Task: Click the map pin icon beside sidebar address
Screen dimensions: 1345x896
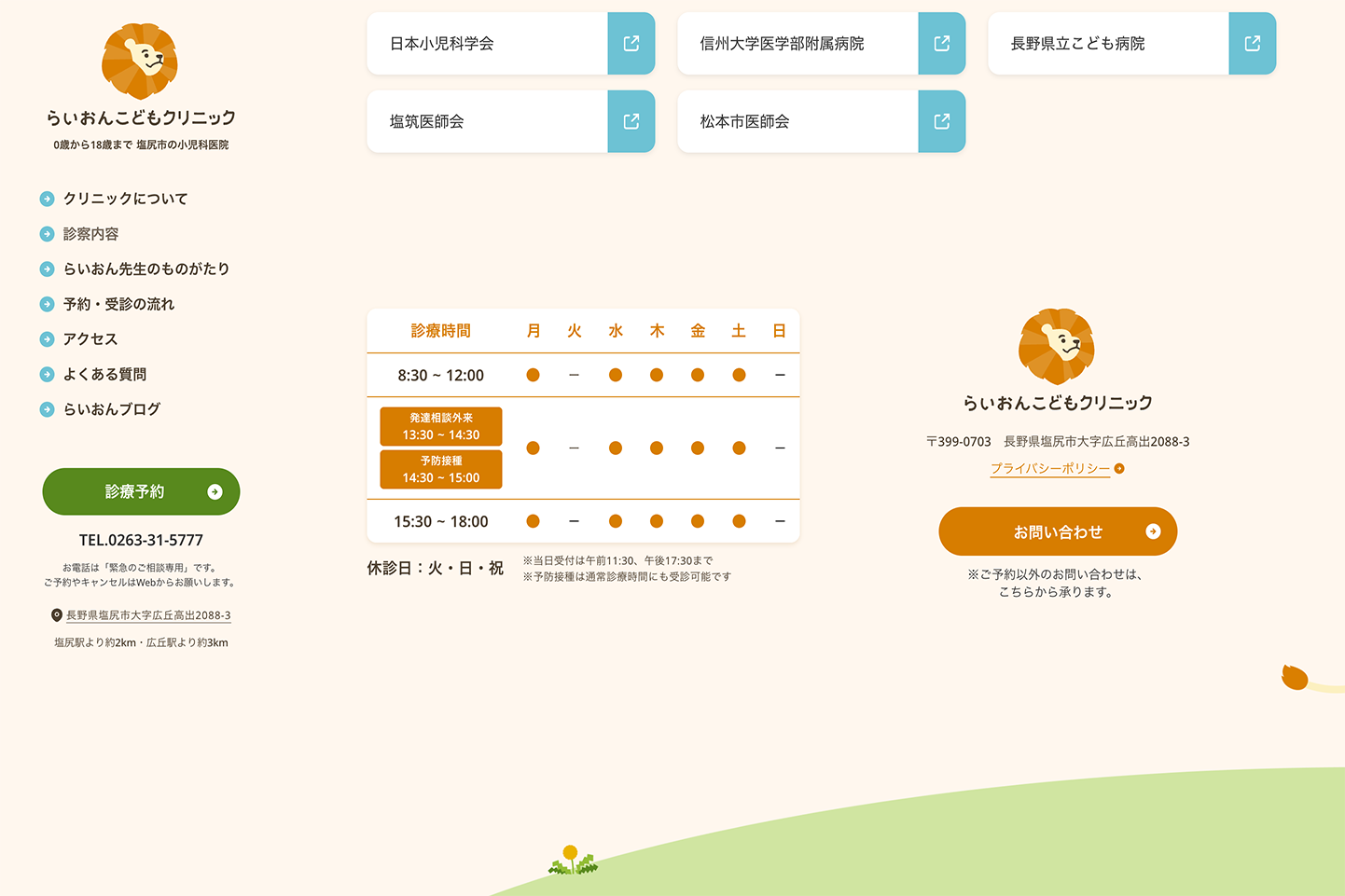Action: (x=57, y=615)
